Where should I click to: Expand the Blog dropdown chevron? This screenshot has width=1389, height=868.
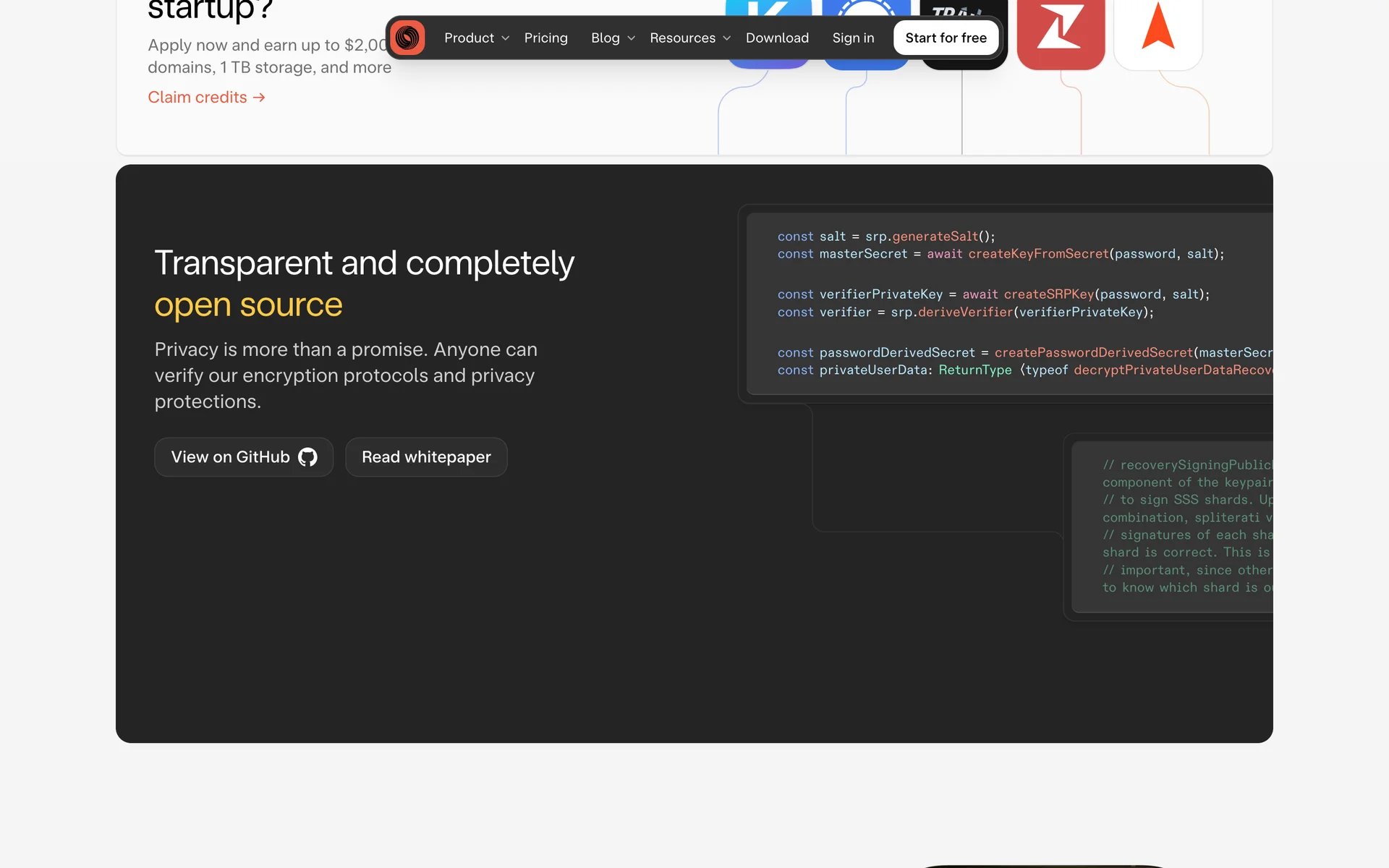pyautogui.click(x=632, y=38)
